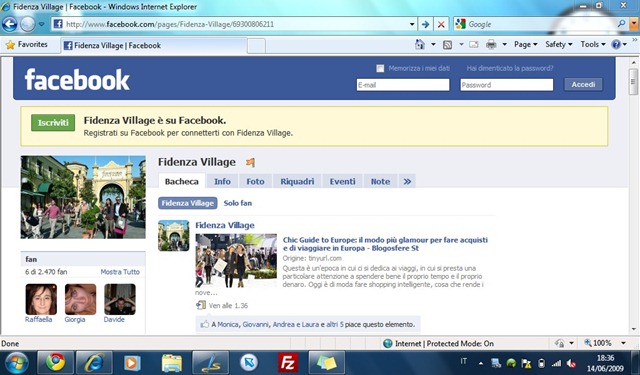The width and height of the screenshot is (640, 375).
Task: Select the Fidenza Village | Facebook browser tab
Action: (154, 45)
